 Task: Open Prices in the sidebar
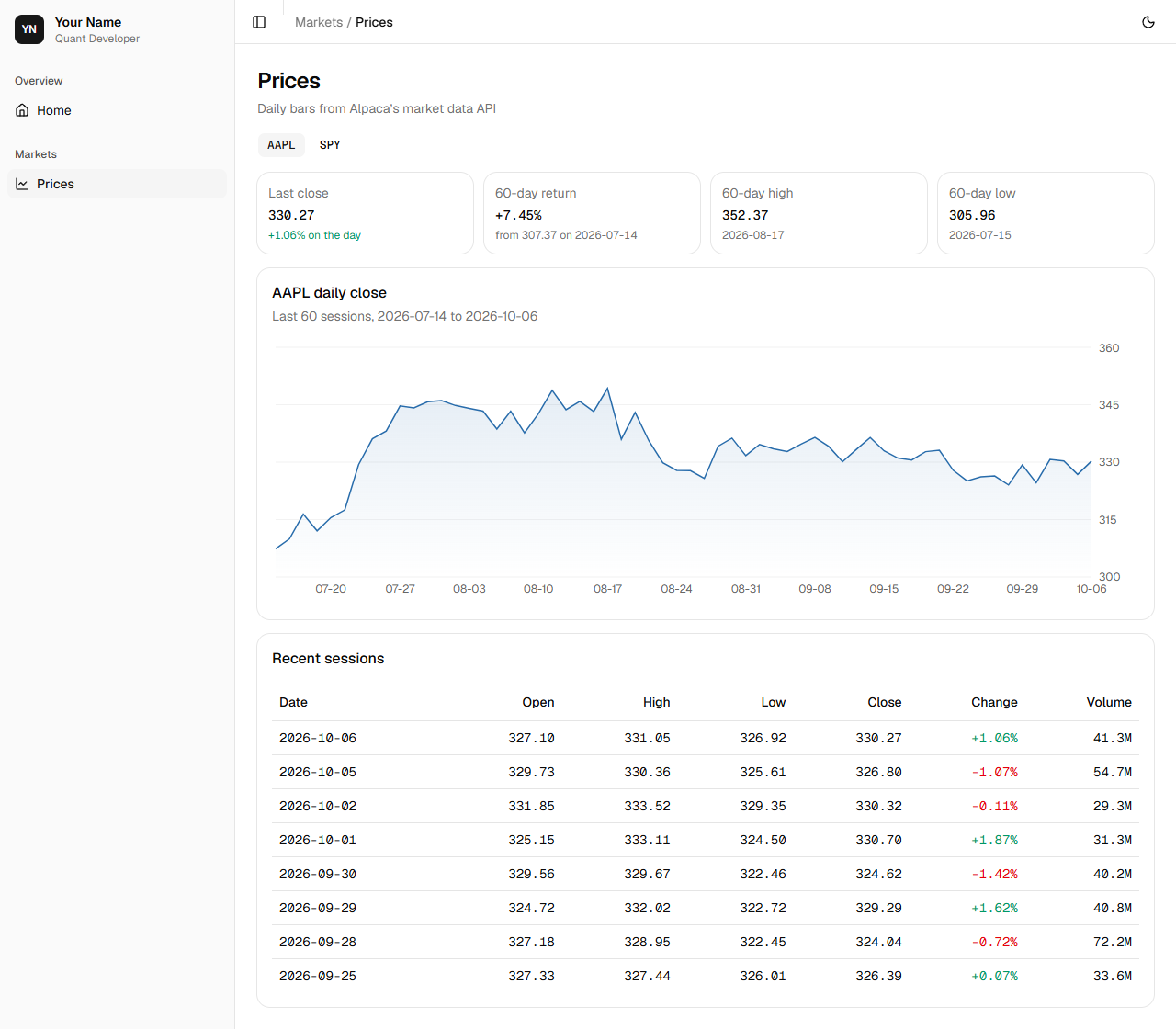[x=117, y=184]
